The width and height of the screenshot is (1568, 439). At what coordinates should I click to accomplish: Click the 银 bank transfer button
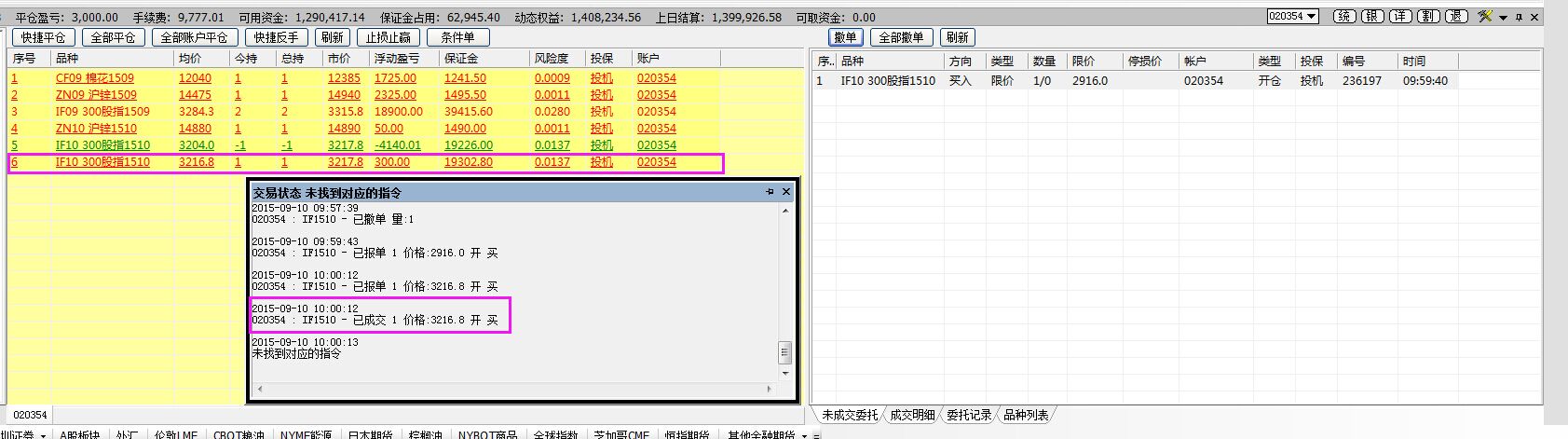(1371, 17)
